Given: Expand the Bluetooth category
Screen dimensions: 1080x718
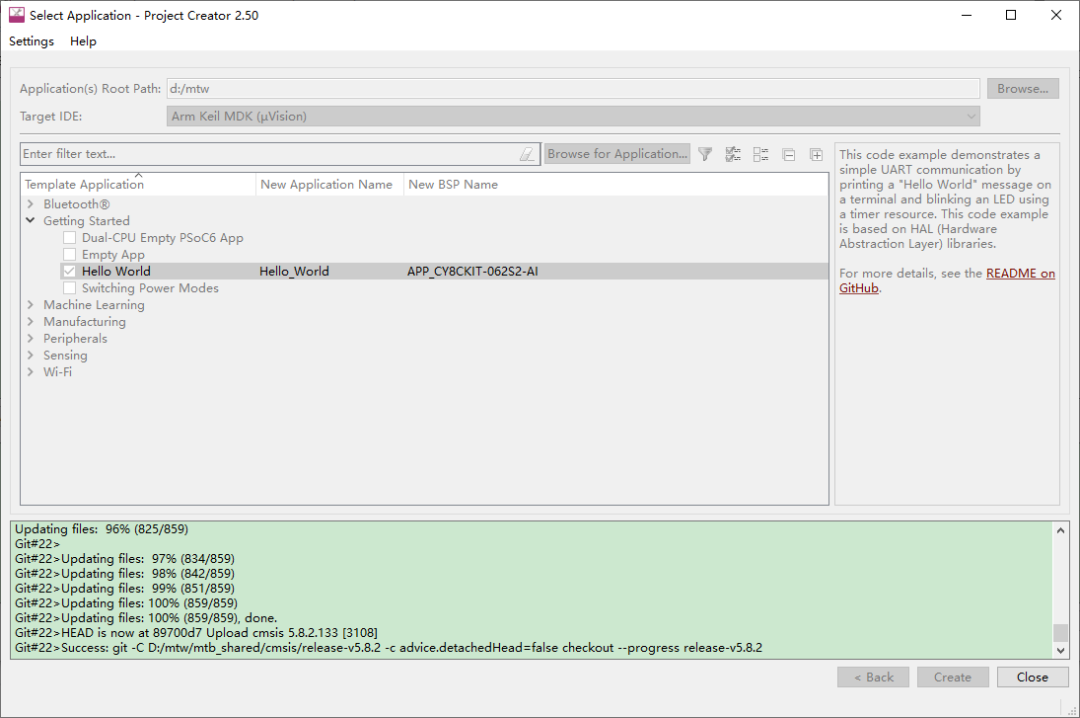Looking at the screenshot, I should pyautogui.click(x=30, y=204).
